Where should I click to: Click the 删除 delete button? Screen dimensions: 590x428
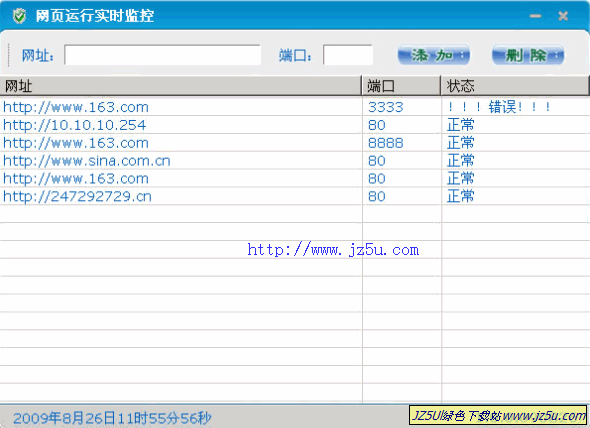[528, 55]
